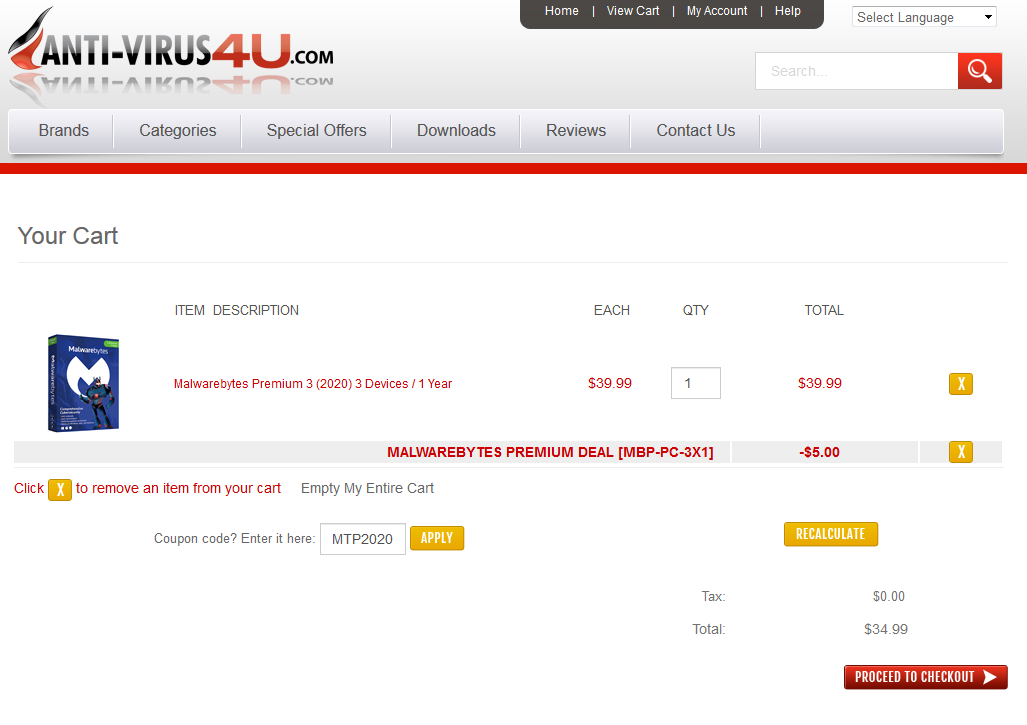Viewport: 1027px width, 725px height.
Task: Go to Special Offers
Action: click(316, 130)
